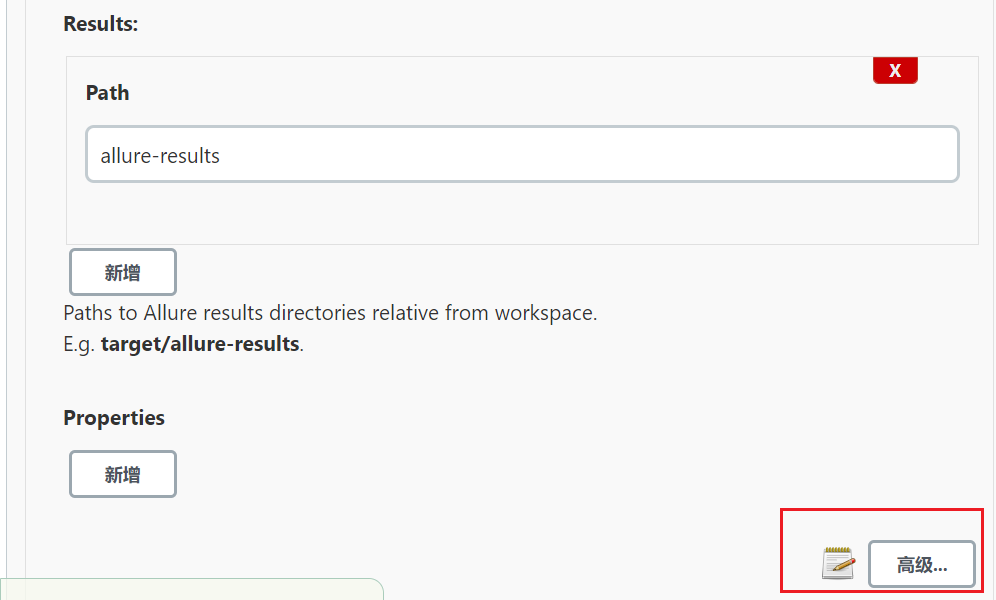
Task: Delete the Path entry with red X
Action: 895,71
